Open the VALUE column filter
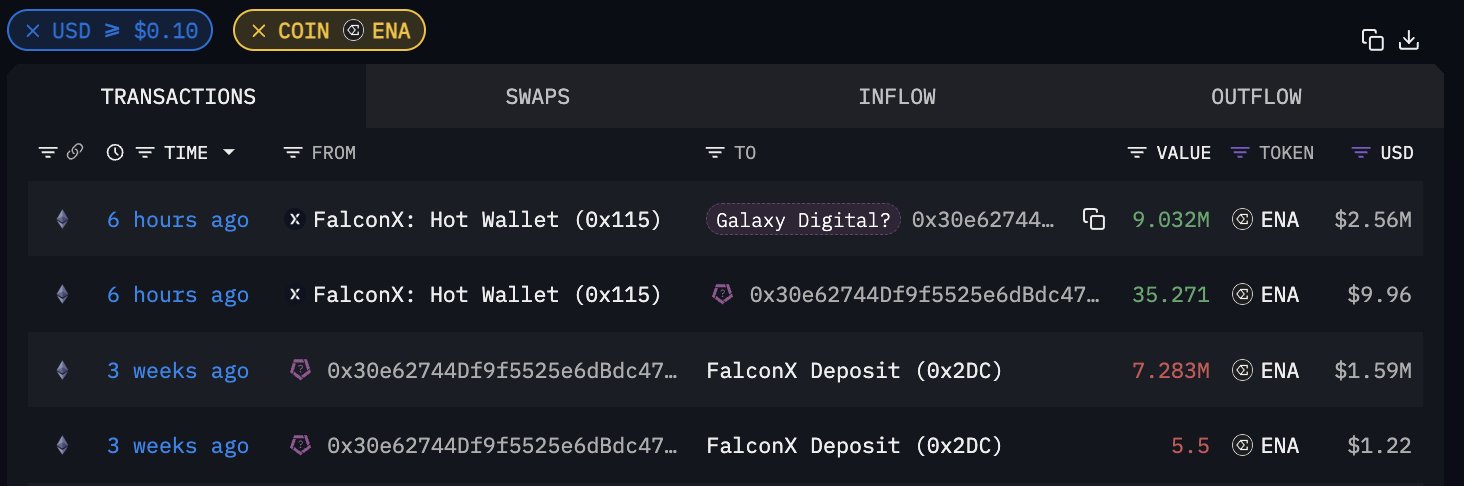The height and width of the screenshot is (486, 1464). (1137, 153)
